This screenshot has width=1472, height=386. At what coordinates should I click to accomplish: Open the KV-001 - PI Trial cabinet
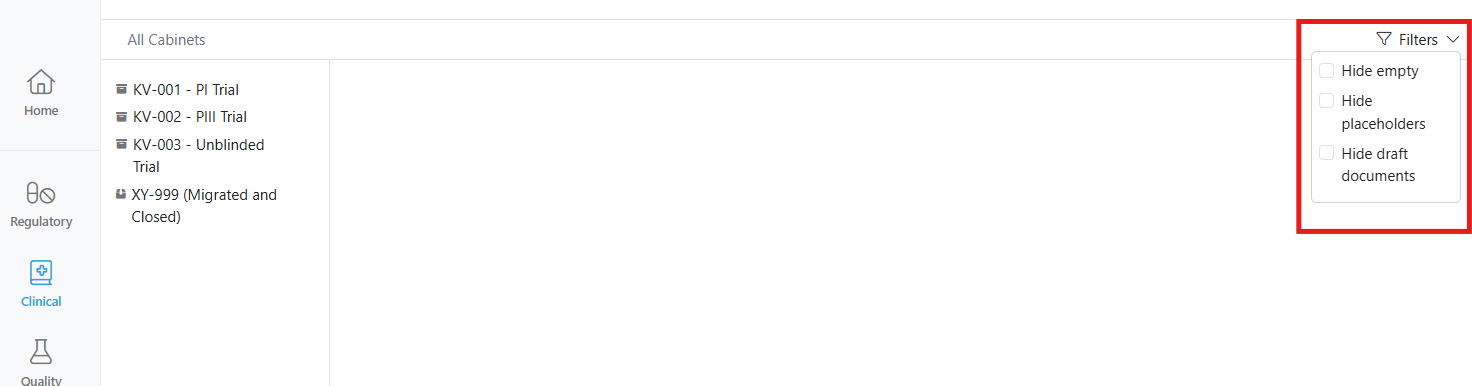(x=186, y=89)
